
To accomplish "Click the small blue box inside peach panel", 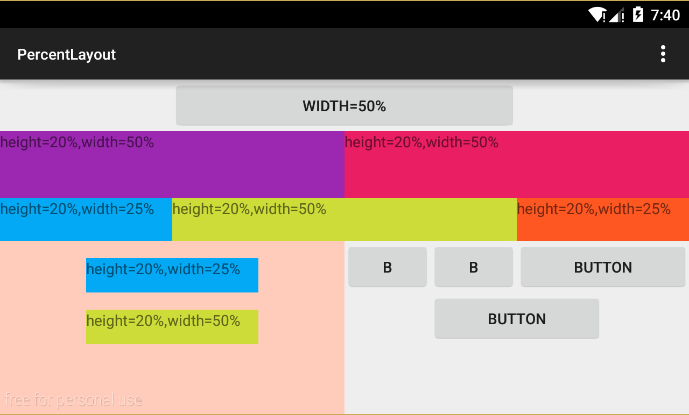I will click(172, 275).
